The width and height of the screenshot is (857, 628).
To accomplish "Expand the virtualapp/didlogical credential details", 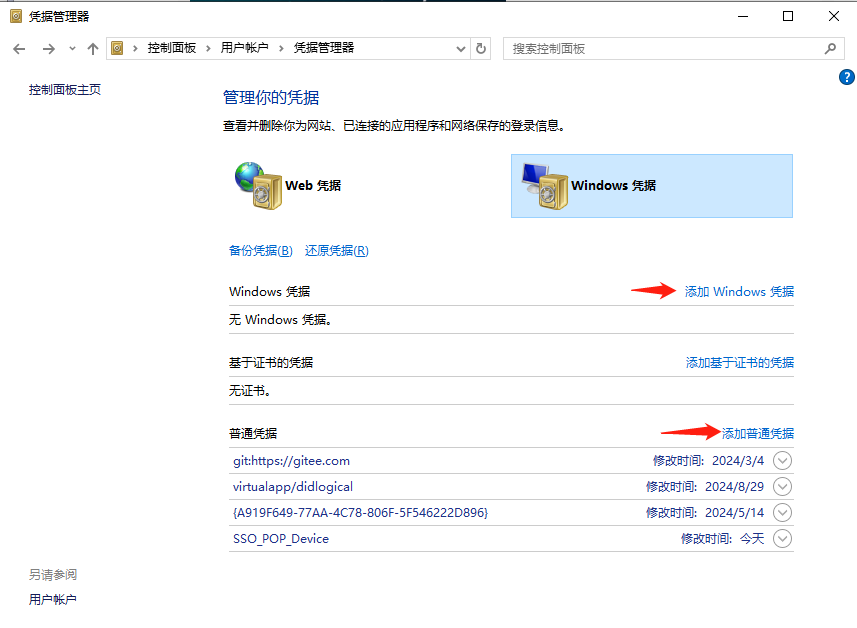I will (x=783, y=486).
